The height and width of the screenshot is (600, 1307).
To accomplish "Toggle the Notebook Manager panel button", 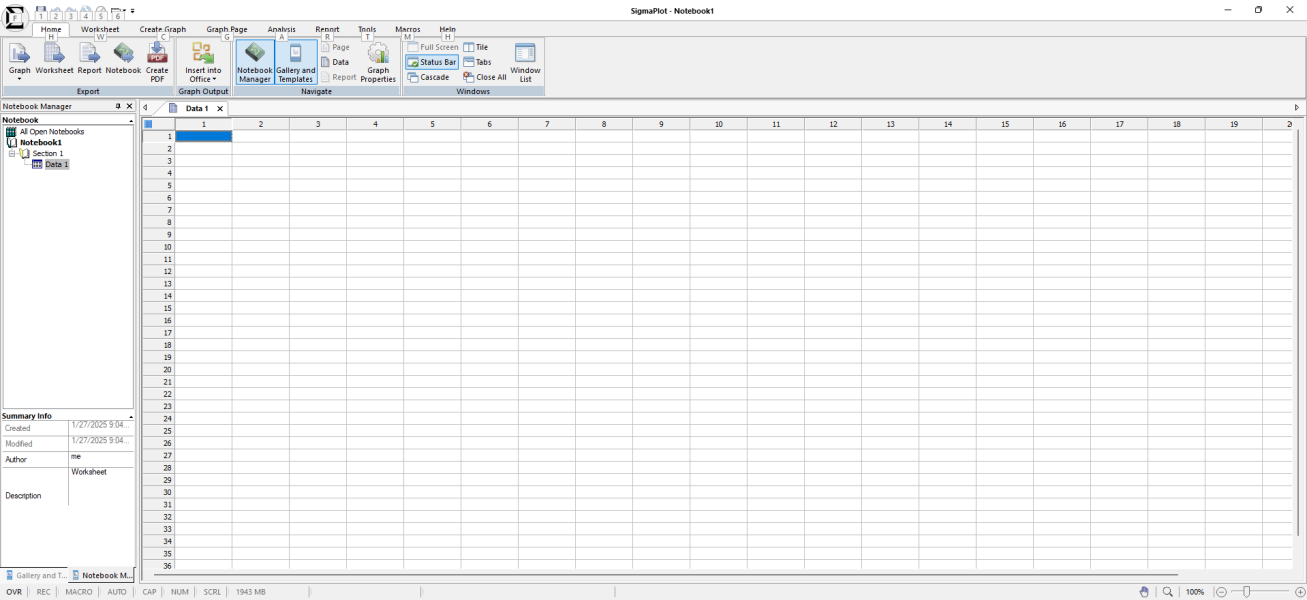I will click(x=255, y=61).
